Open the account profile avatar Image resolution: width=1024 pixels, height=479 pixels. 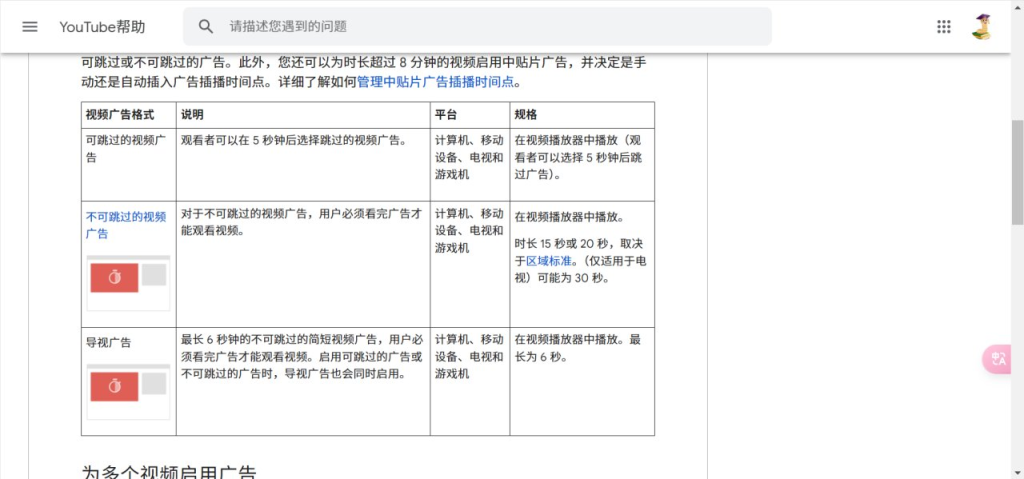coord(981,27)
